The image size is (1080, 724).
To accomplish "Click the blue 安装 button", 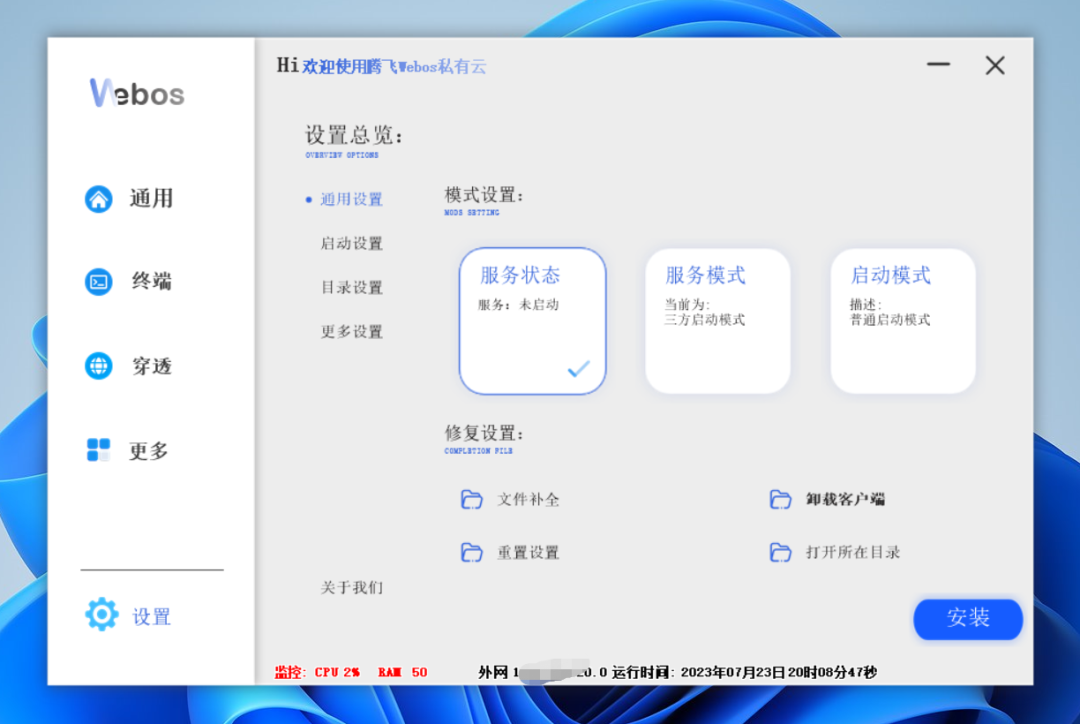I will (x=968, y=619).
